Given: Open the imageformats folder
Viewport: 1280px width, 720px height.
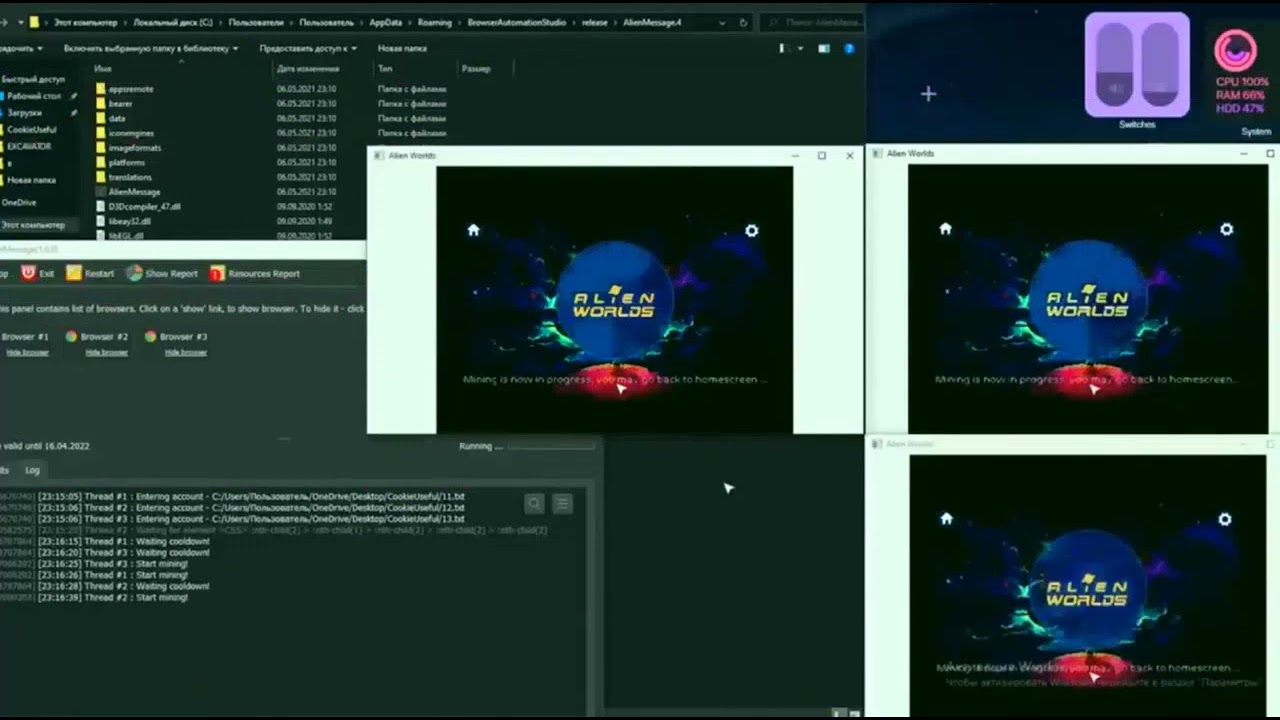Looking at the screenshot, I should tap(134, 147).
